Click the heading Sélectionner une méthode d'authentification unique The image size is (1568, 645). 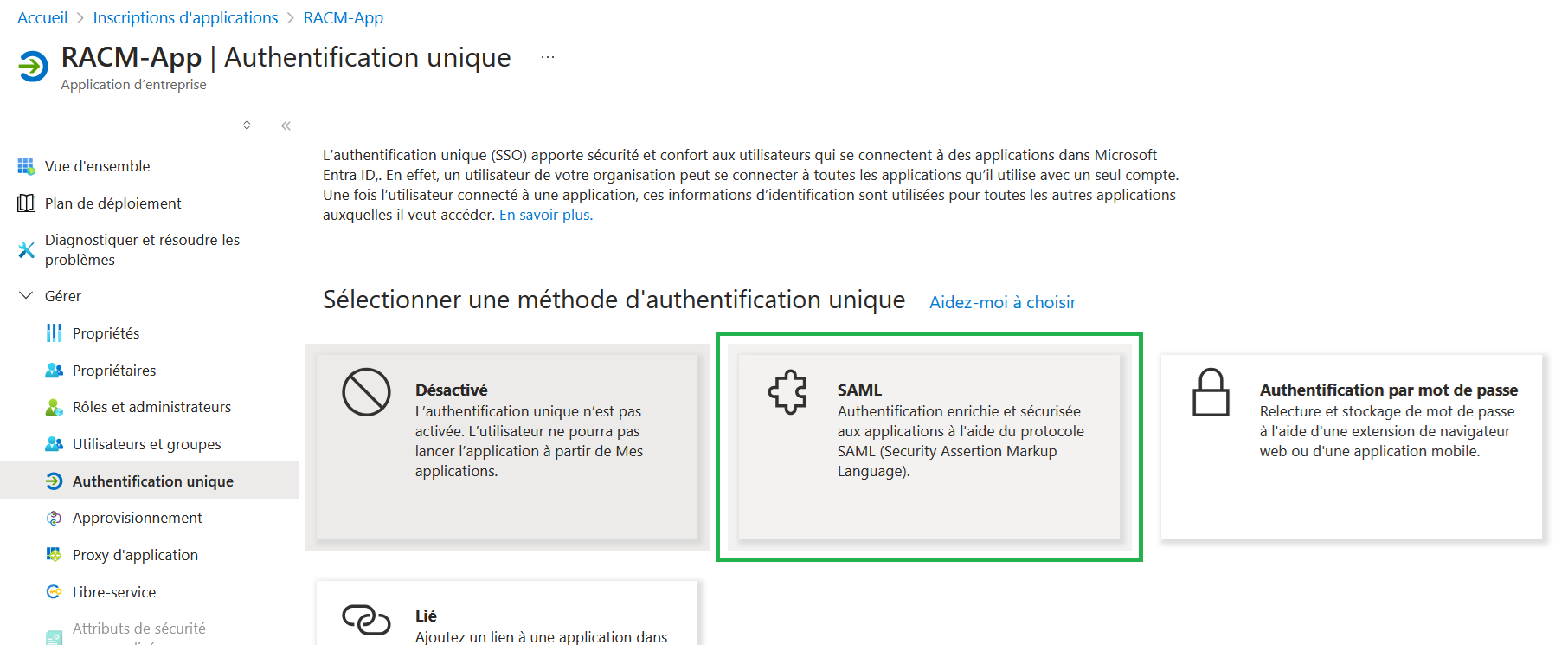click(614, 300)
